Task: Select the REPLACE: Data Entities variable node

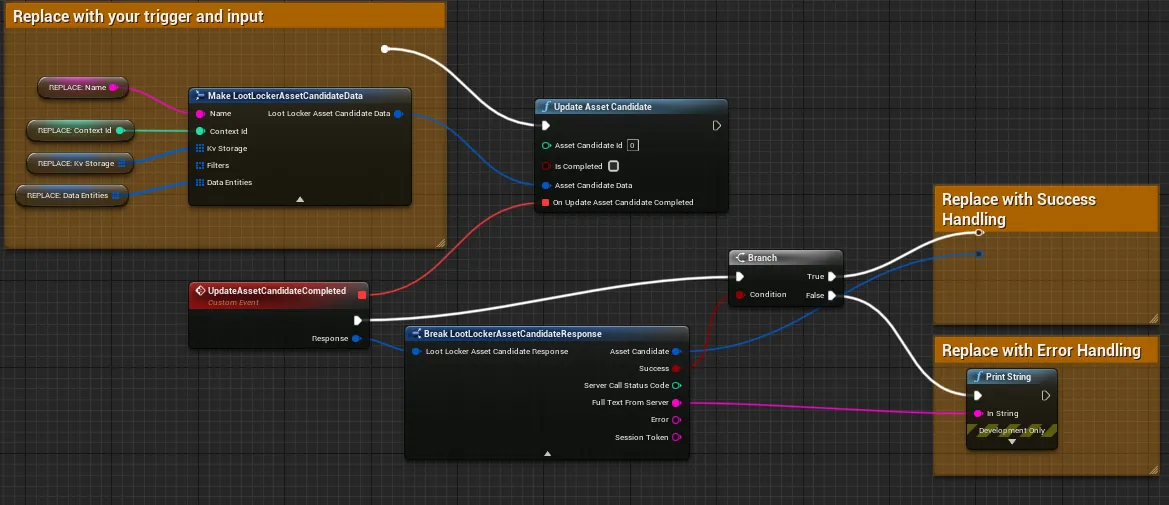Action: [x=72, y=195]
